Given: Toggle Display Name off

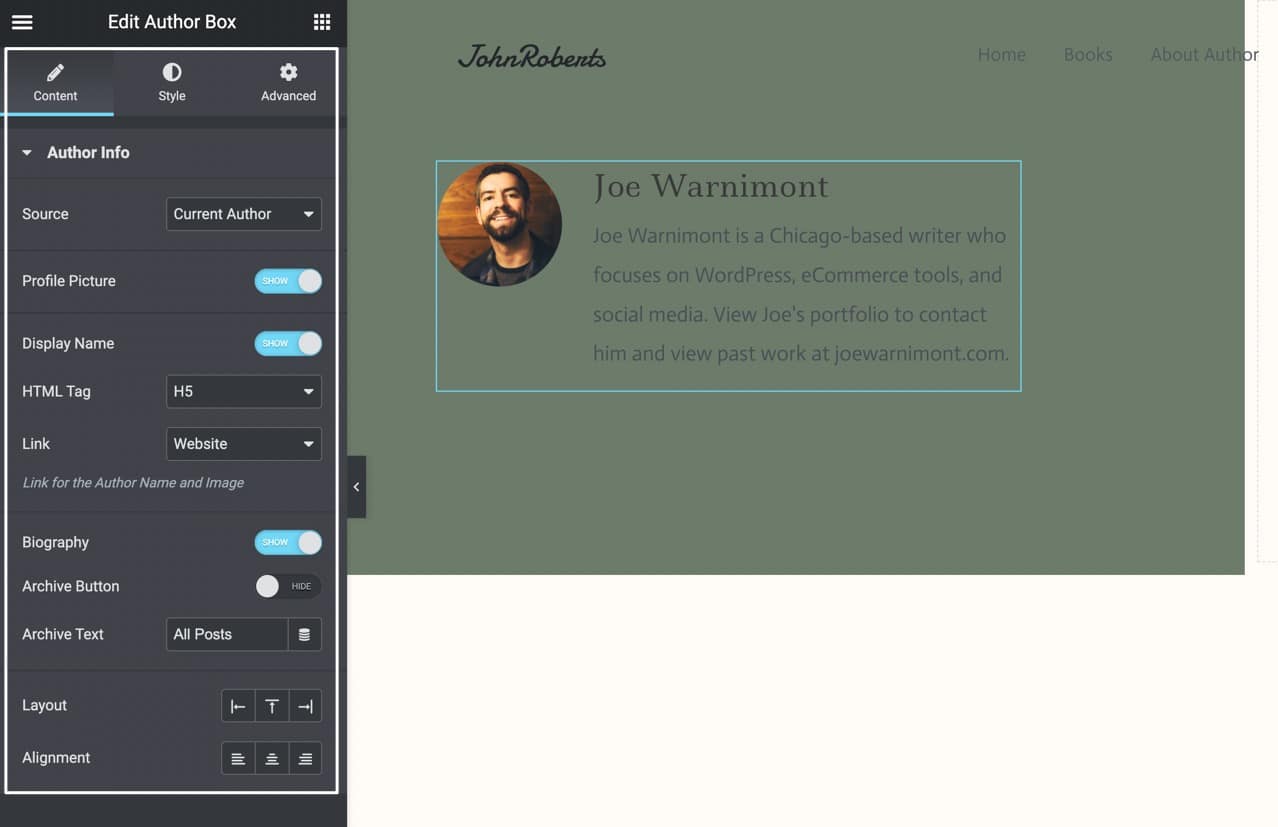Looking at the screenshot, I should click(288, 343).
